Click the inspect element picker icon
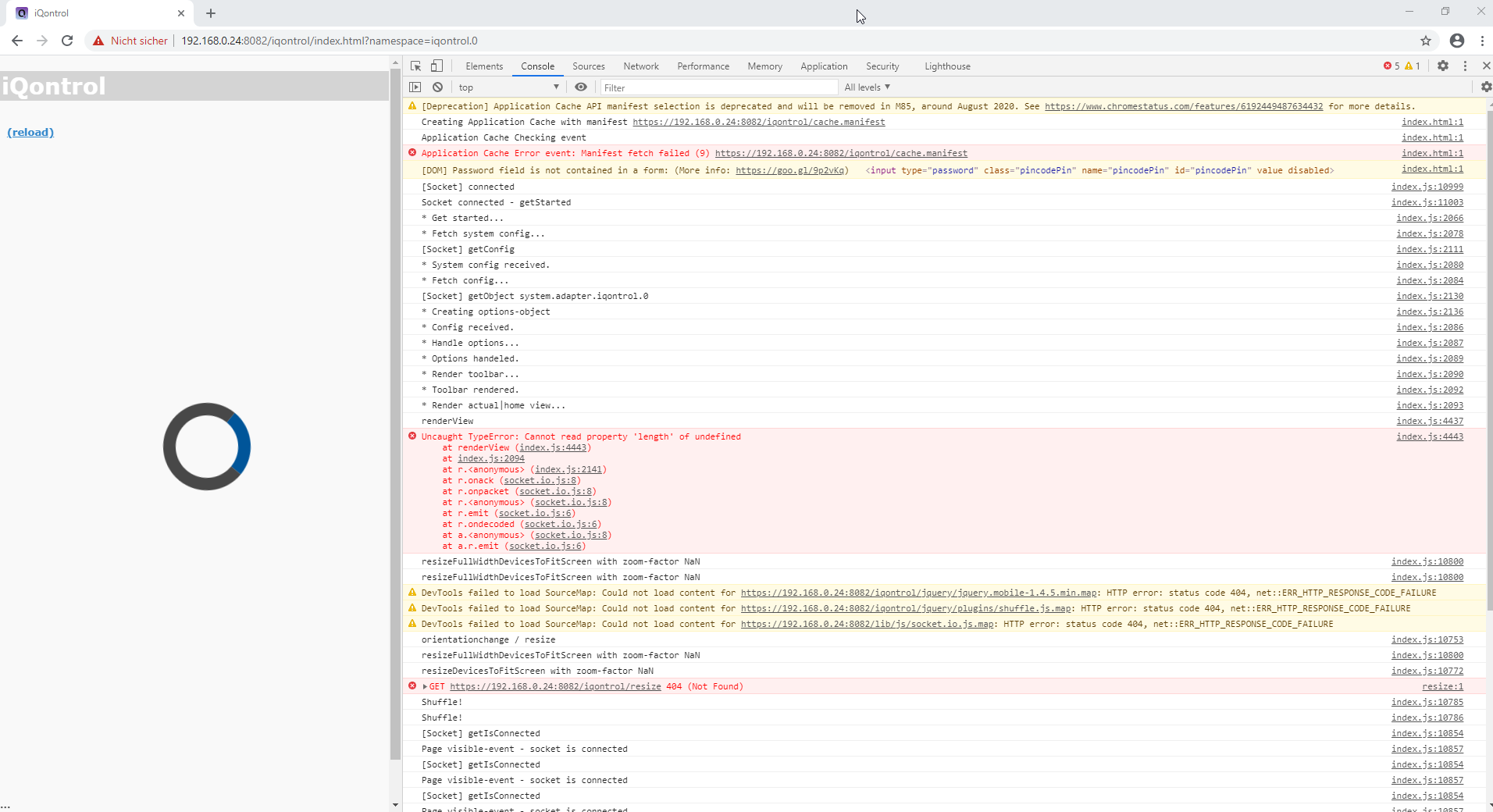This screenshot has height=812, width=1493. pos(415,66)
